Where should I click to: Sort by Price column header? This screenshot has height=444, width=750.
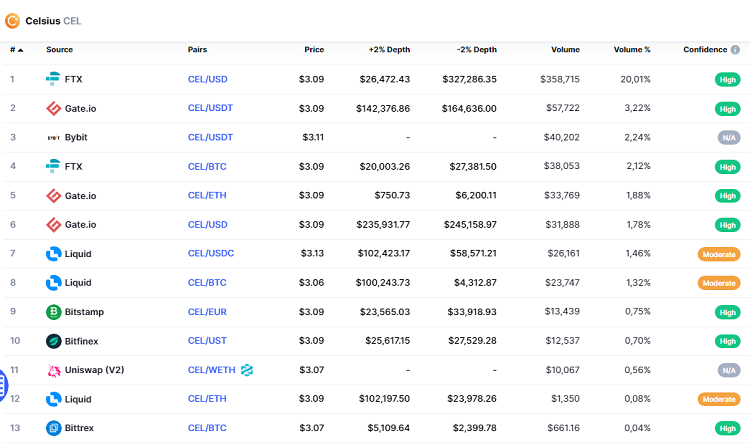[x=314, y=49]
